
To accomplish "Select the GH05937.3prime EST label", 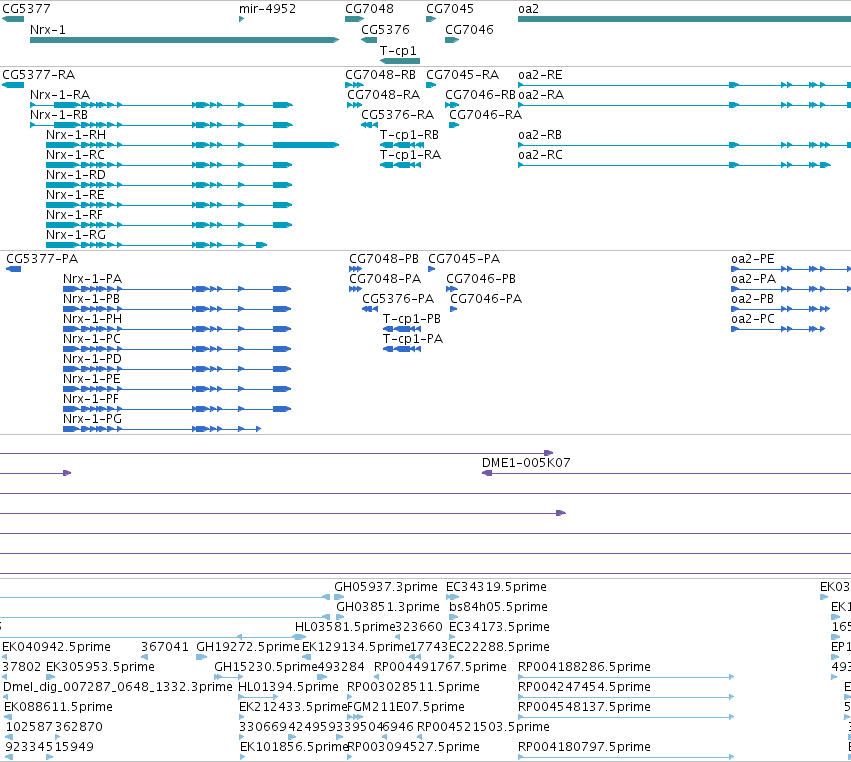I will coord(386,587).
